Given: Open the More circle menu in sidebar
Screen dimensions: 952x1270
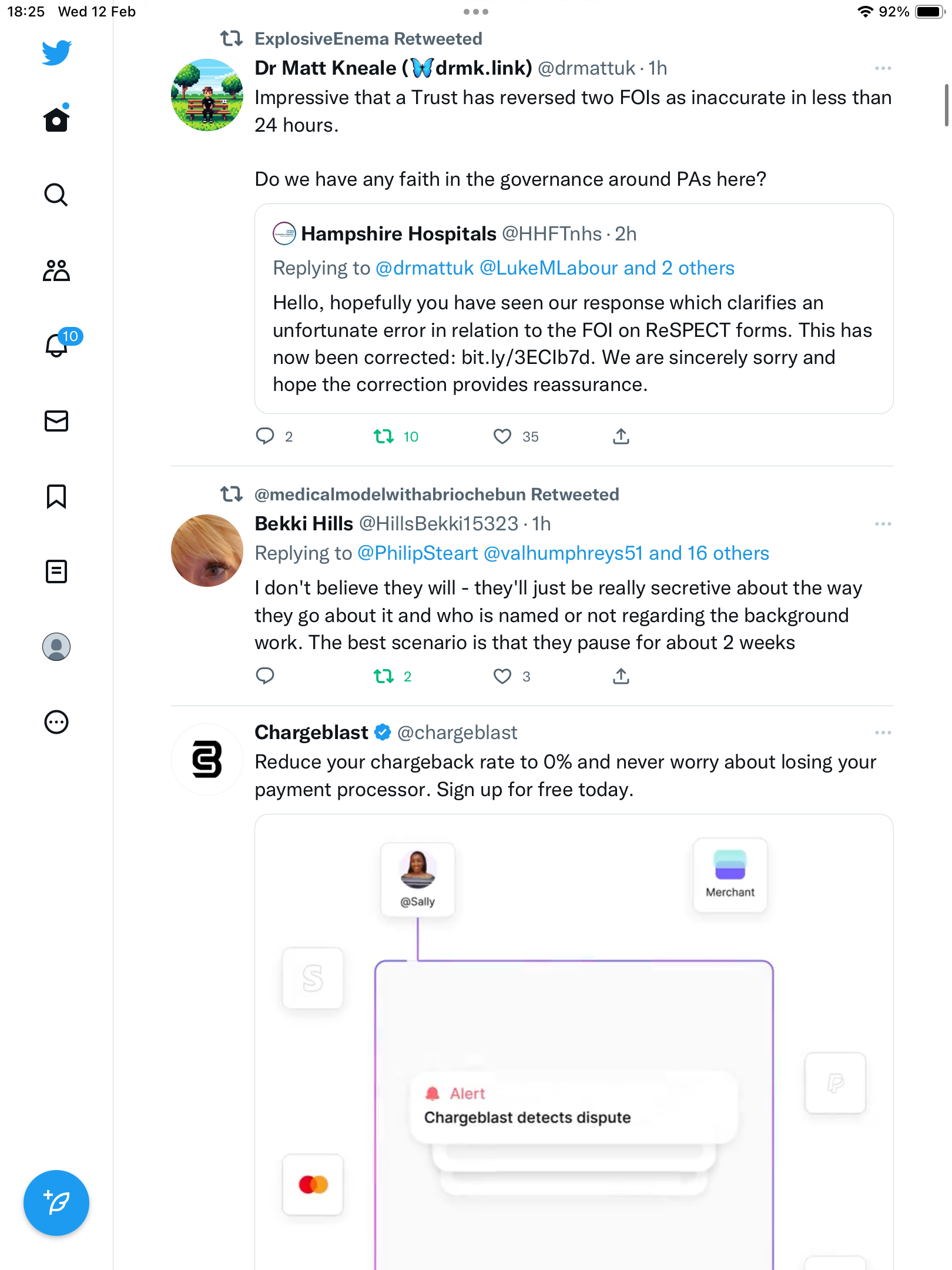Looking at the screenshot, I should pyautogui.click(x=56, y=722).
